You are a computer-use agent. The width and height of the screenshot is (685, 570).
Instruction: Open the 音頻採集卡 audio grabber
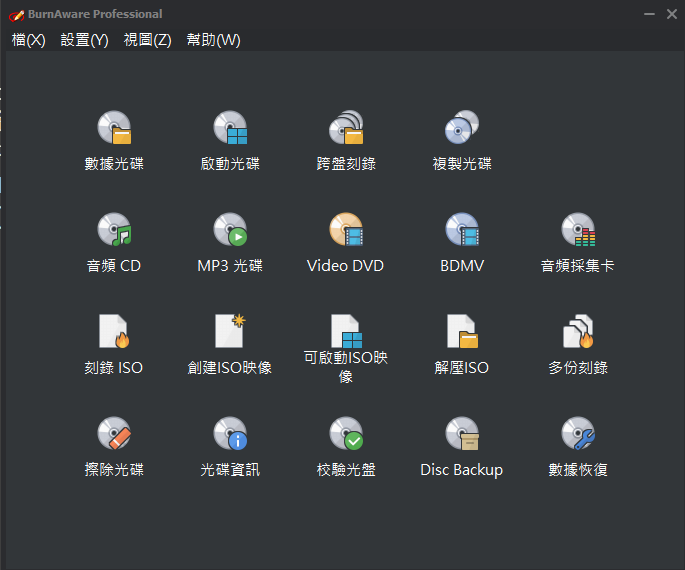578,243
